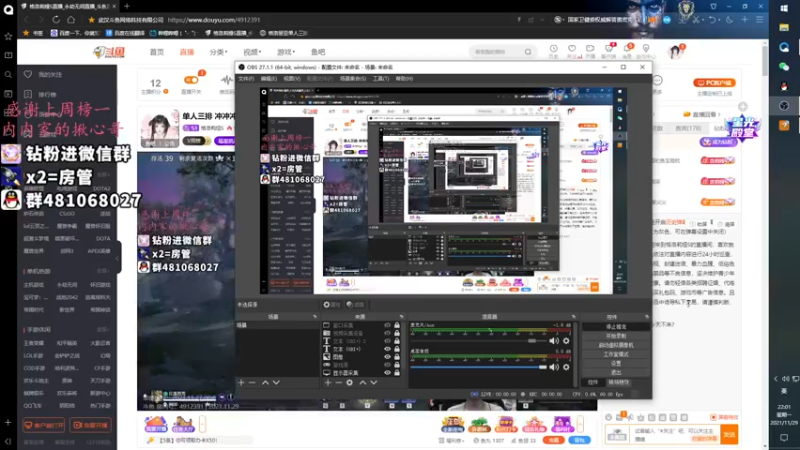Open 编辑(E) menu in OBS
Screen dimensions: 800x450
pos(268,79)
